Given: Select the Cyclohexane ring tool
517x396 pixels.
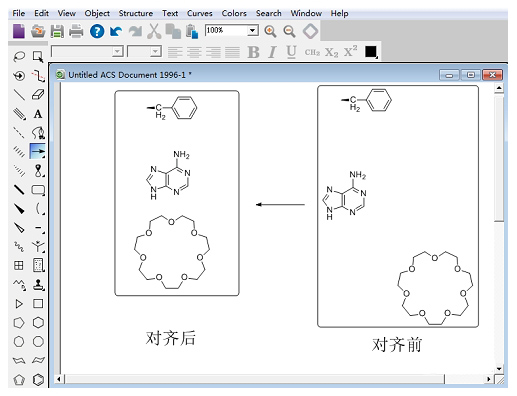Looking at the screenshot, I should pyautogui.click(x=38, y=323).
